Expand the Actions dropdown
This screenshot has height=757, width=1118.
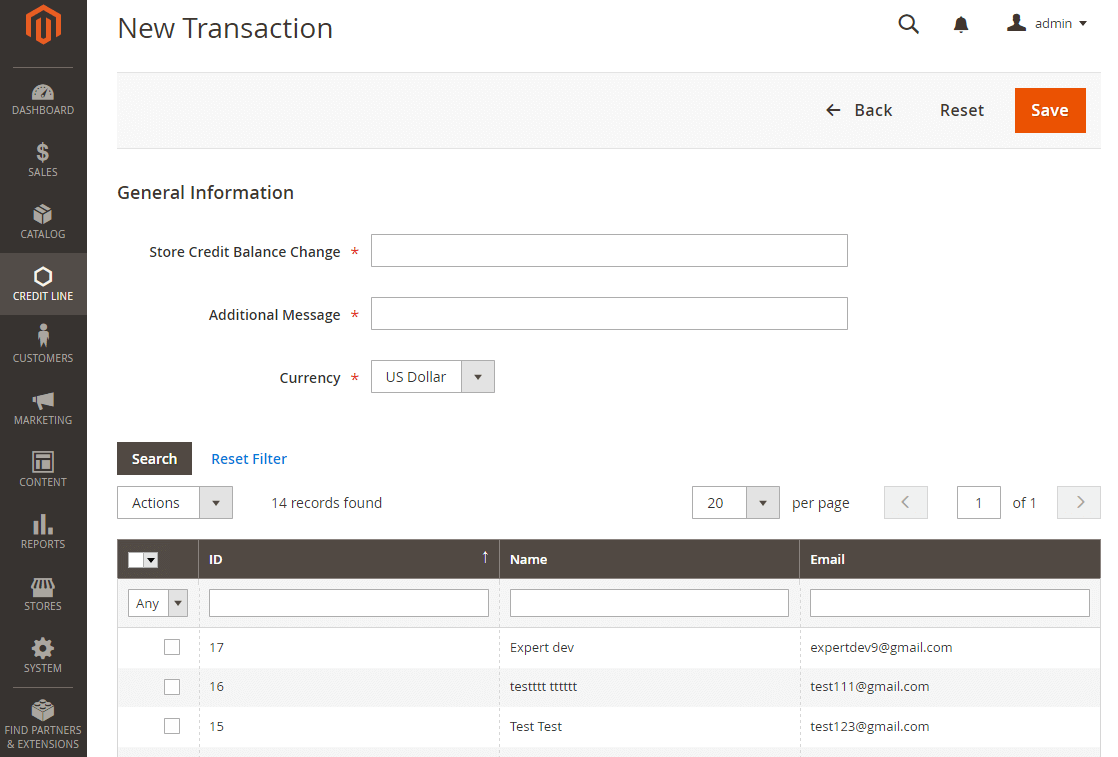click(175, 503)
